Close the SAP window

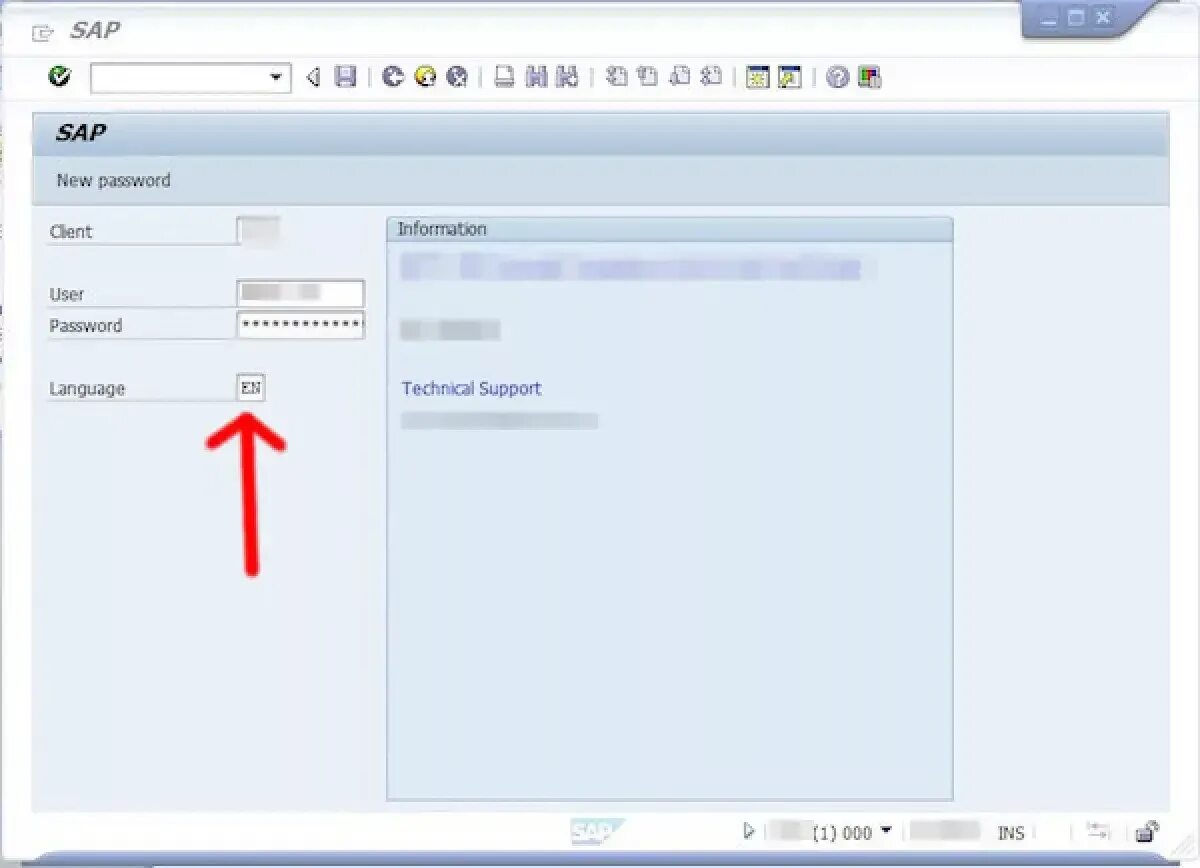(x=1103, y=17)
